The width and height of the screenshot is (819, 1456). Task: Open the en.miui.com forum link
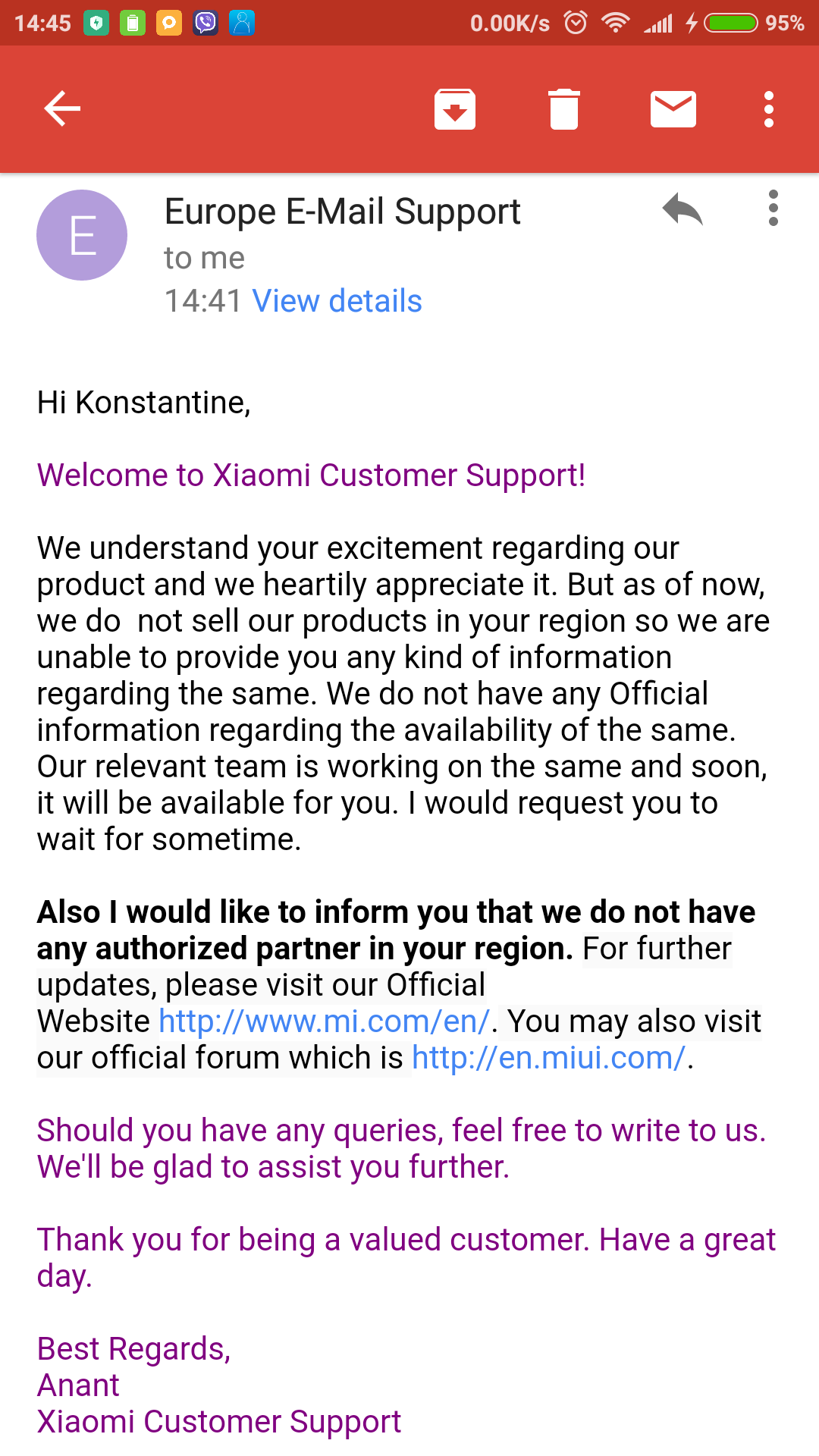tap(548, 1058)
